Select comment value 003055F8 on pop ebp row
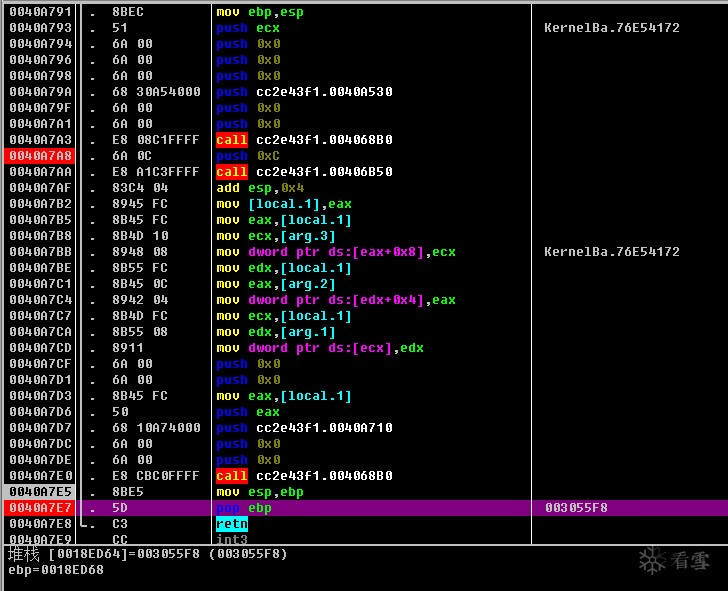 tap(576, 508)
